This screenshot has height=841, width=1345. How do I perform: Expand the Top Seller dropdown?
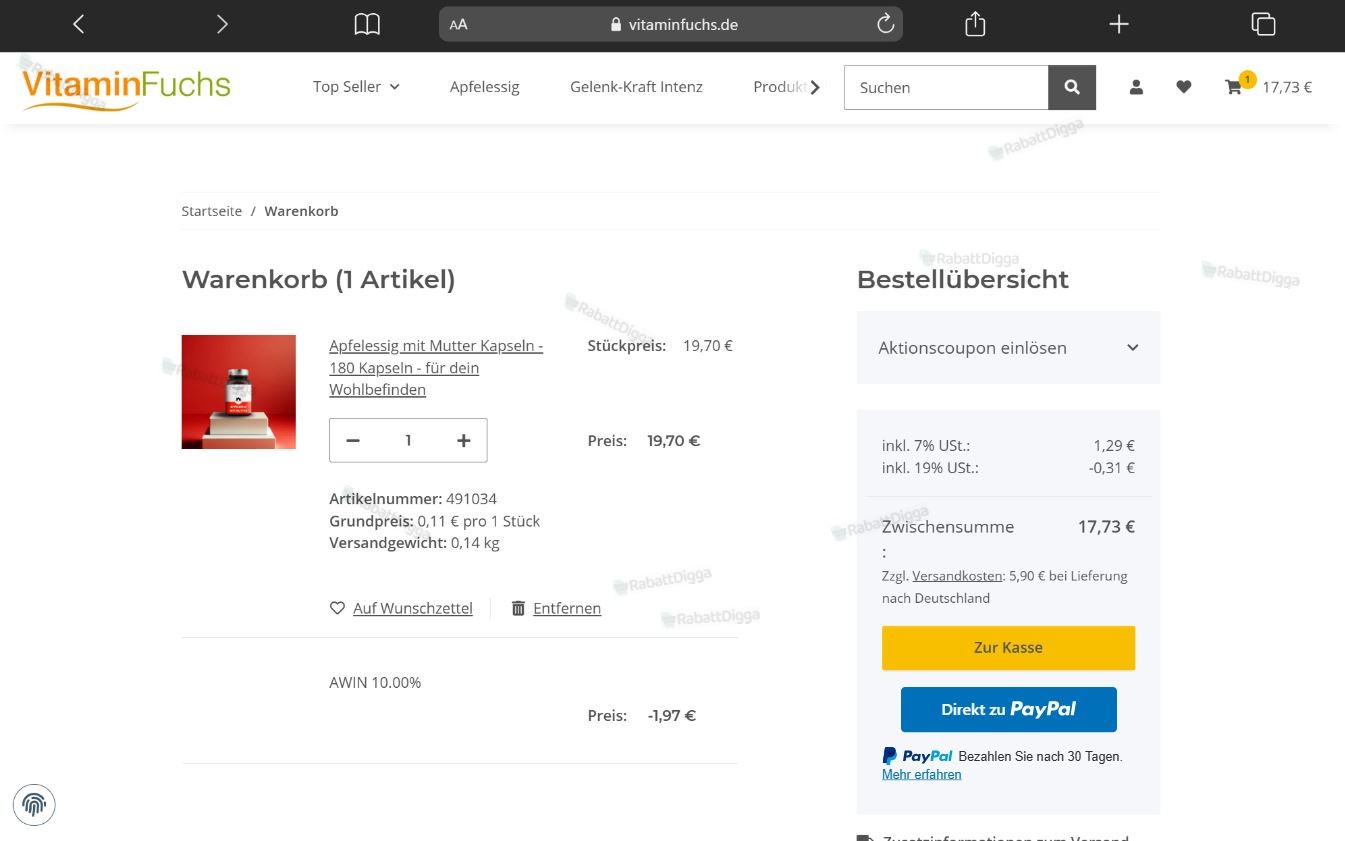[x=356, y=87]
